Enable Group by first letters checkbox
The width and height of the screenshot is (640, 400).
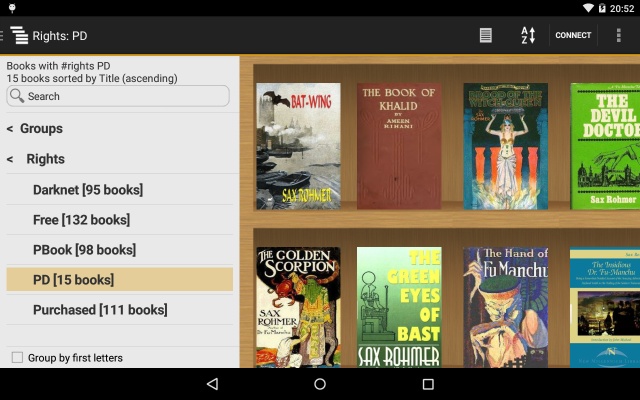pos(17,358)
